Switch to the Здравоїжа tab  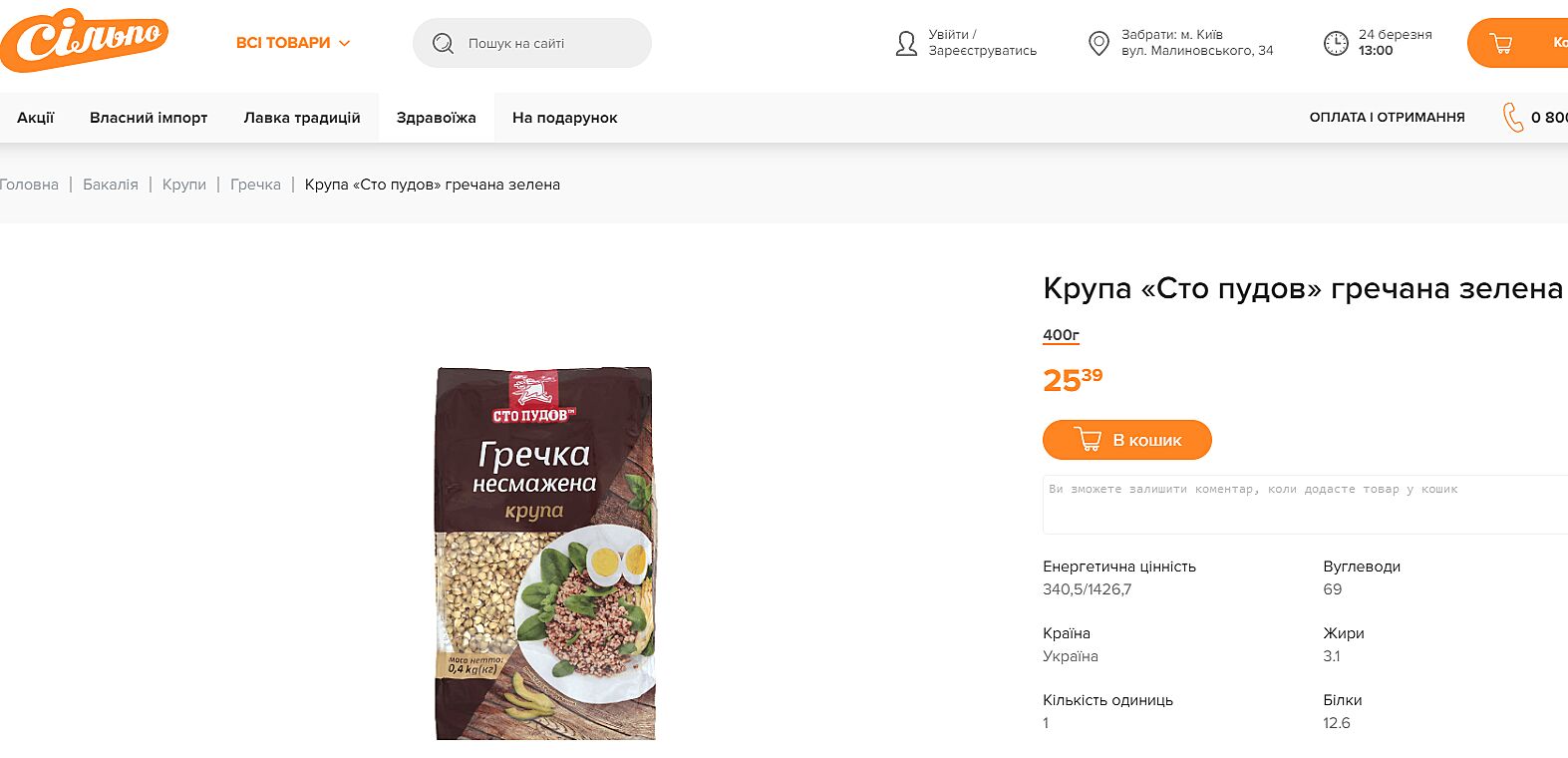click(437, 118)
